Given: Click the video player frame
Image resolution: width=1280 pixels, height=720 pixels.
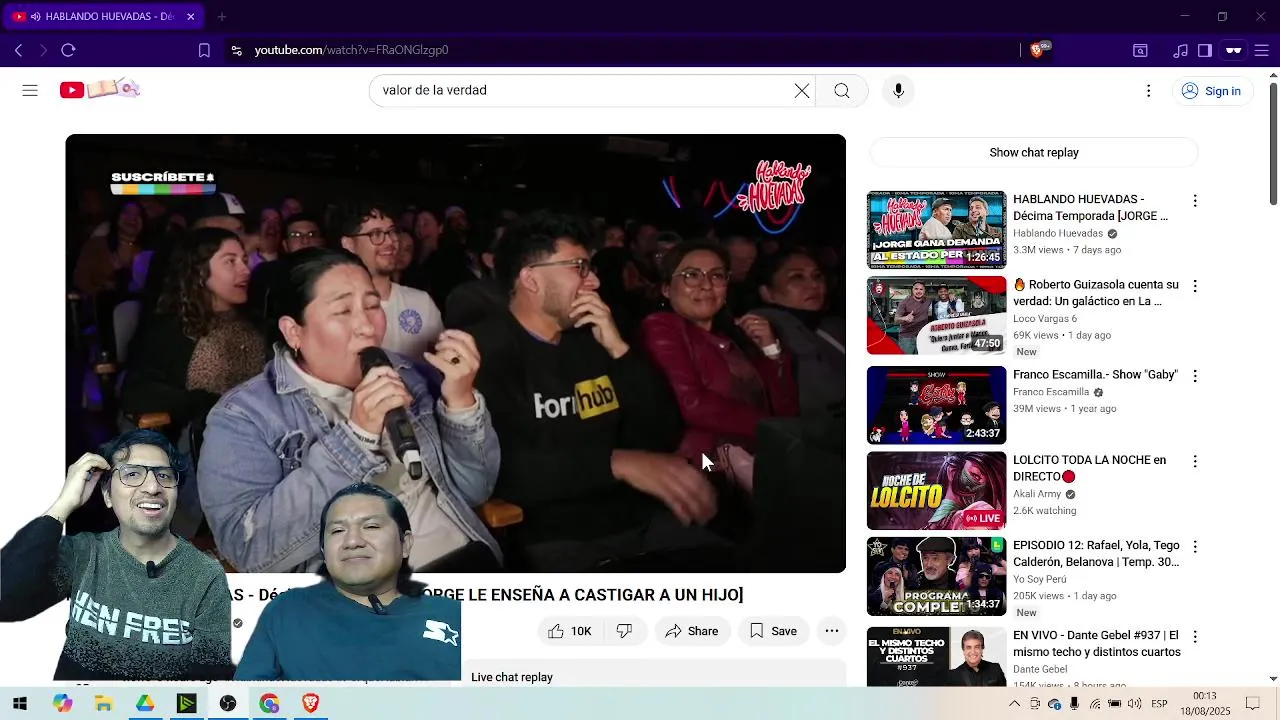Looking at the screenshot, I should pyautogui.click(x=455, y=353).
